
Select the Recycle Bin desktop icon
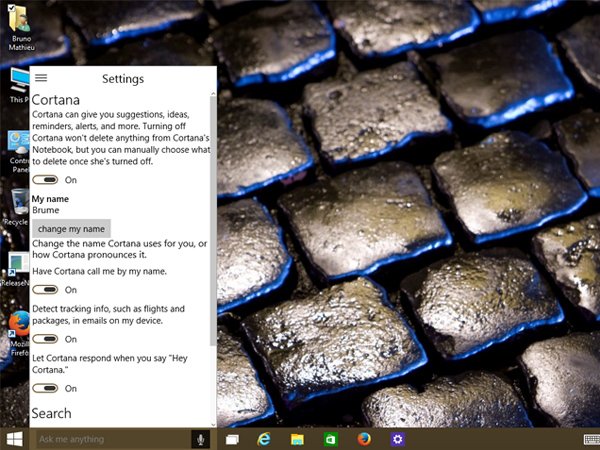click(x=17, y=207)
